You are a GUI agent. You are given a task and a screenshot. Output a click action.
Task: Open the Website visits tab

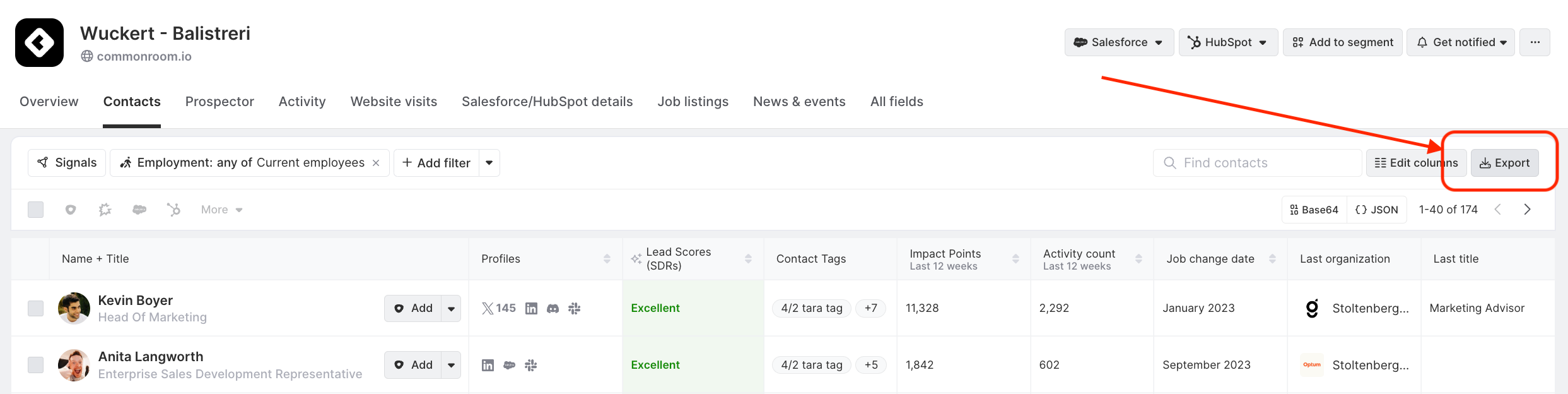(x=394, y=102)
